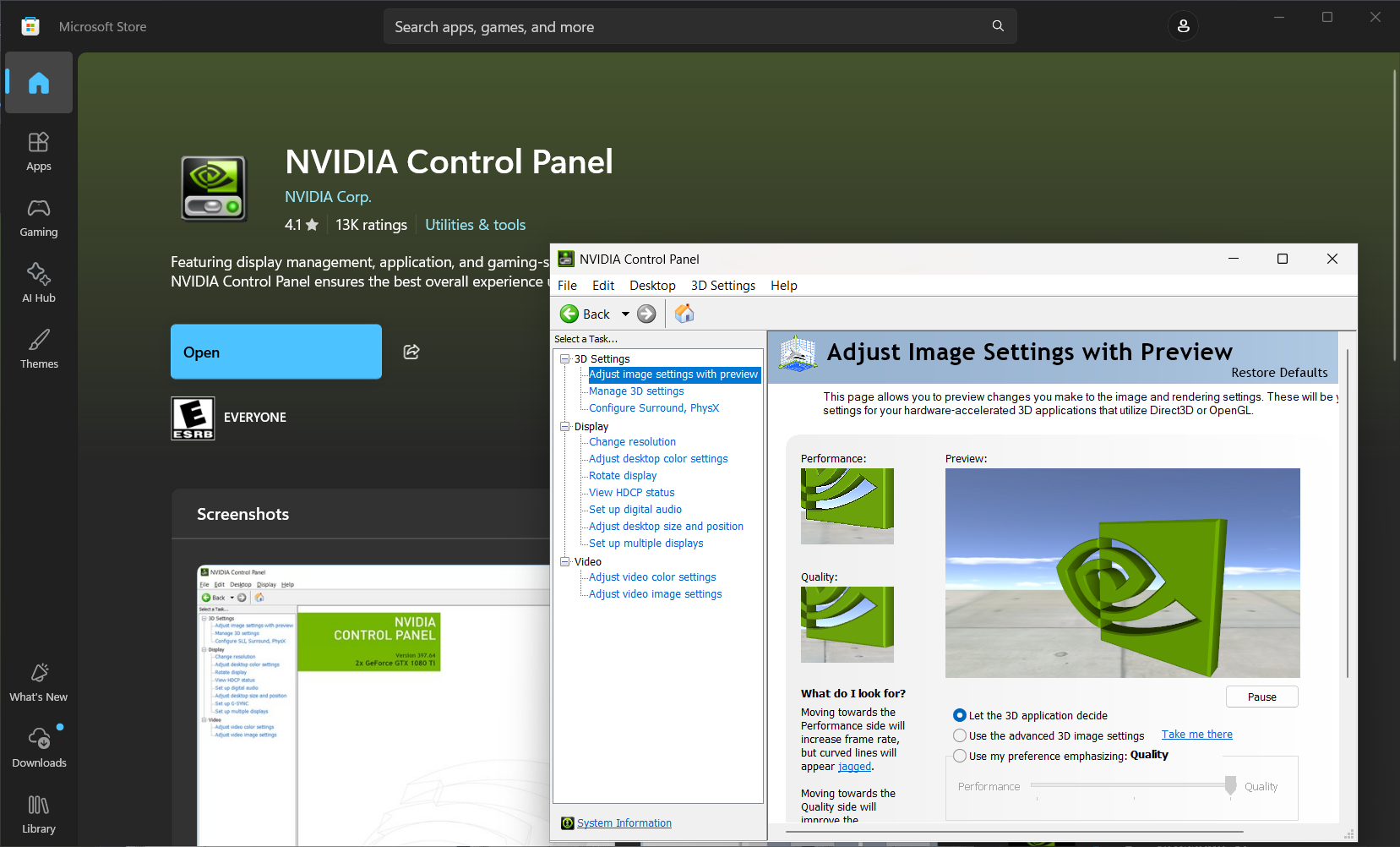The image size is (1400, 847).
Task: Click the Quality sample thumbnail
Action: [847, 625]
